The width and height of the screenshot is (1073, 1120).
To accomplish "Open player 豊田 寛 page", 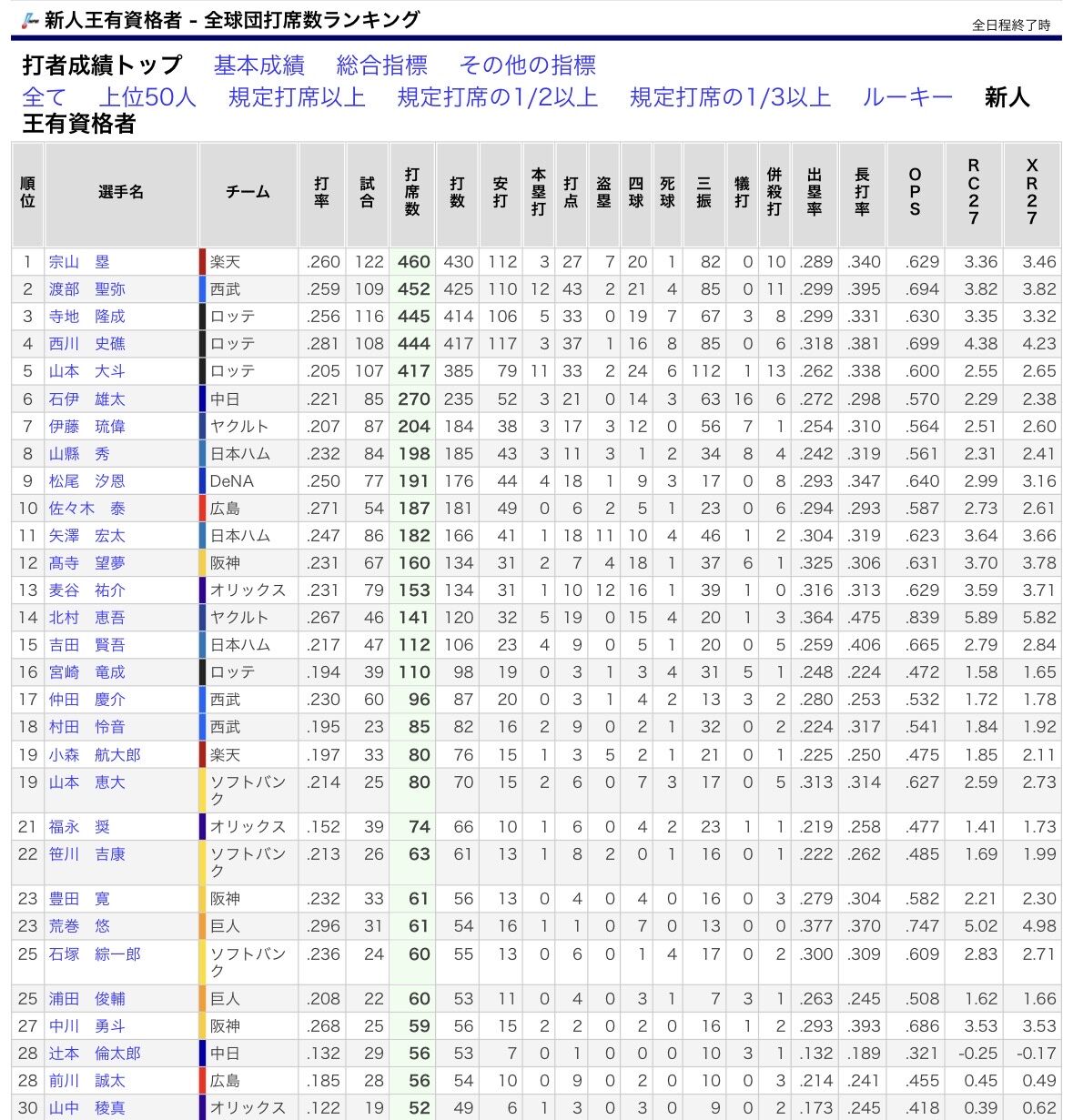I will (x=79, y=899).
